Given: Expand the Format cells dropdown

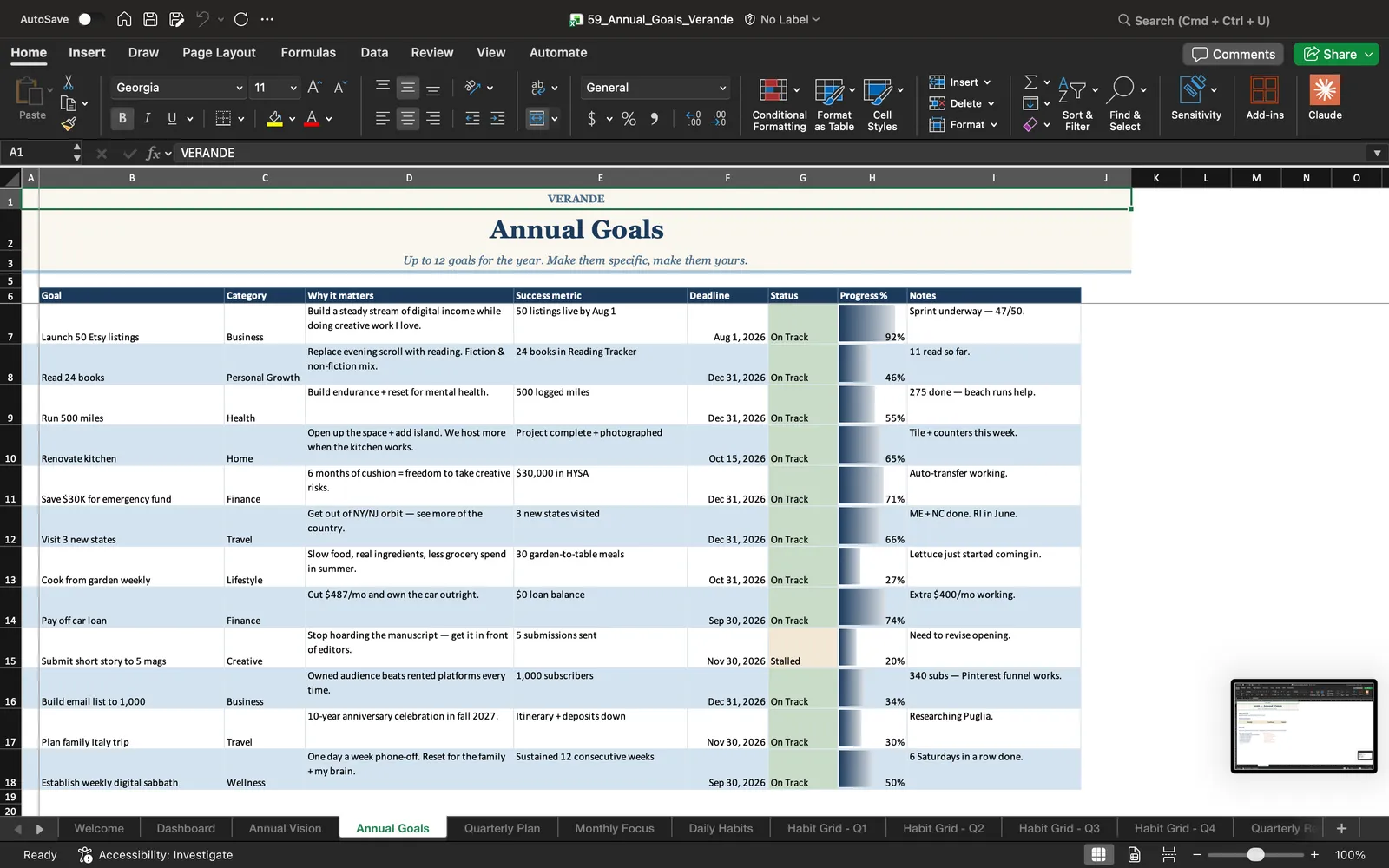Looking at the screenshot, I should tap(994, 125).
